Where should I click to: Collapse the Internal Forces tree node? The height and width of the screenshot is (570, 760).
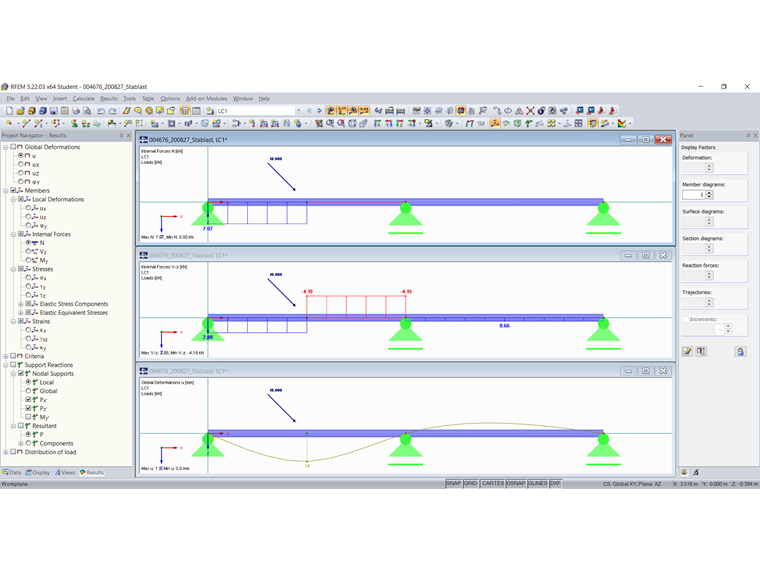click(13, 234)
